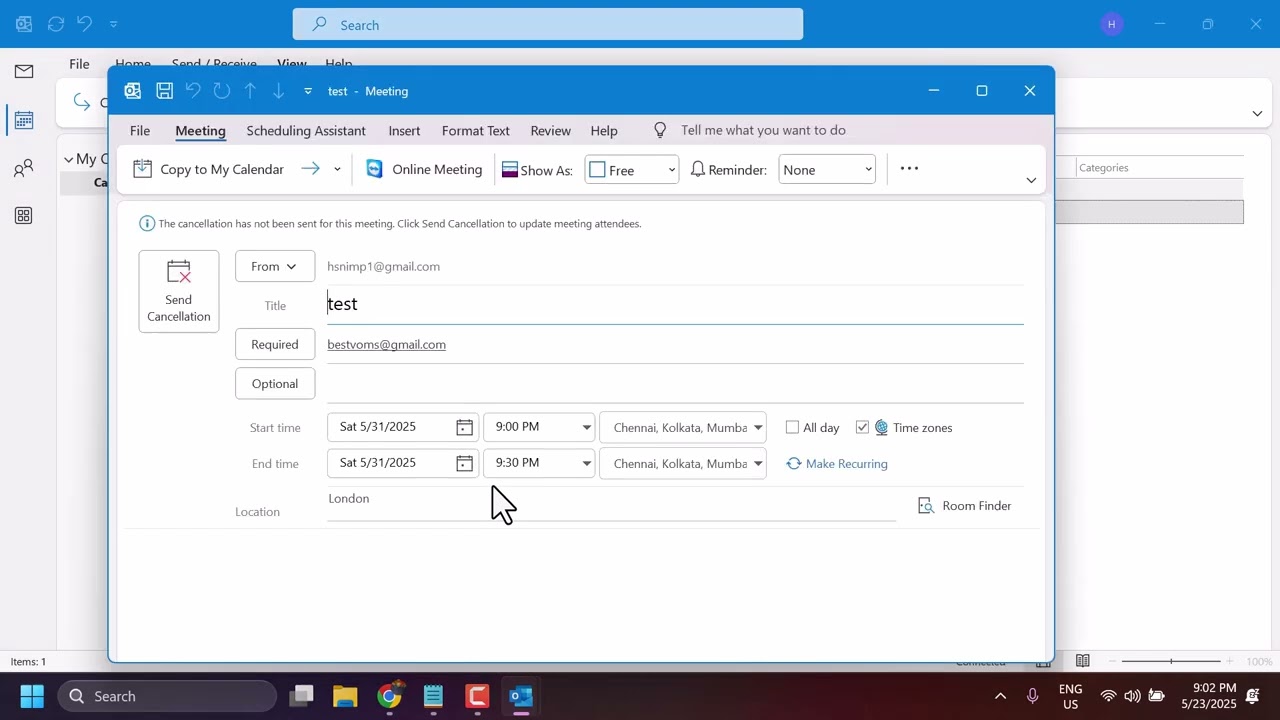Click the cancellation not sent info banner
This screenshot has width=1280, height=720.
pyautogui.click(x=390, y=223)
